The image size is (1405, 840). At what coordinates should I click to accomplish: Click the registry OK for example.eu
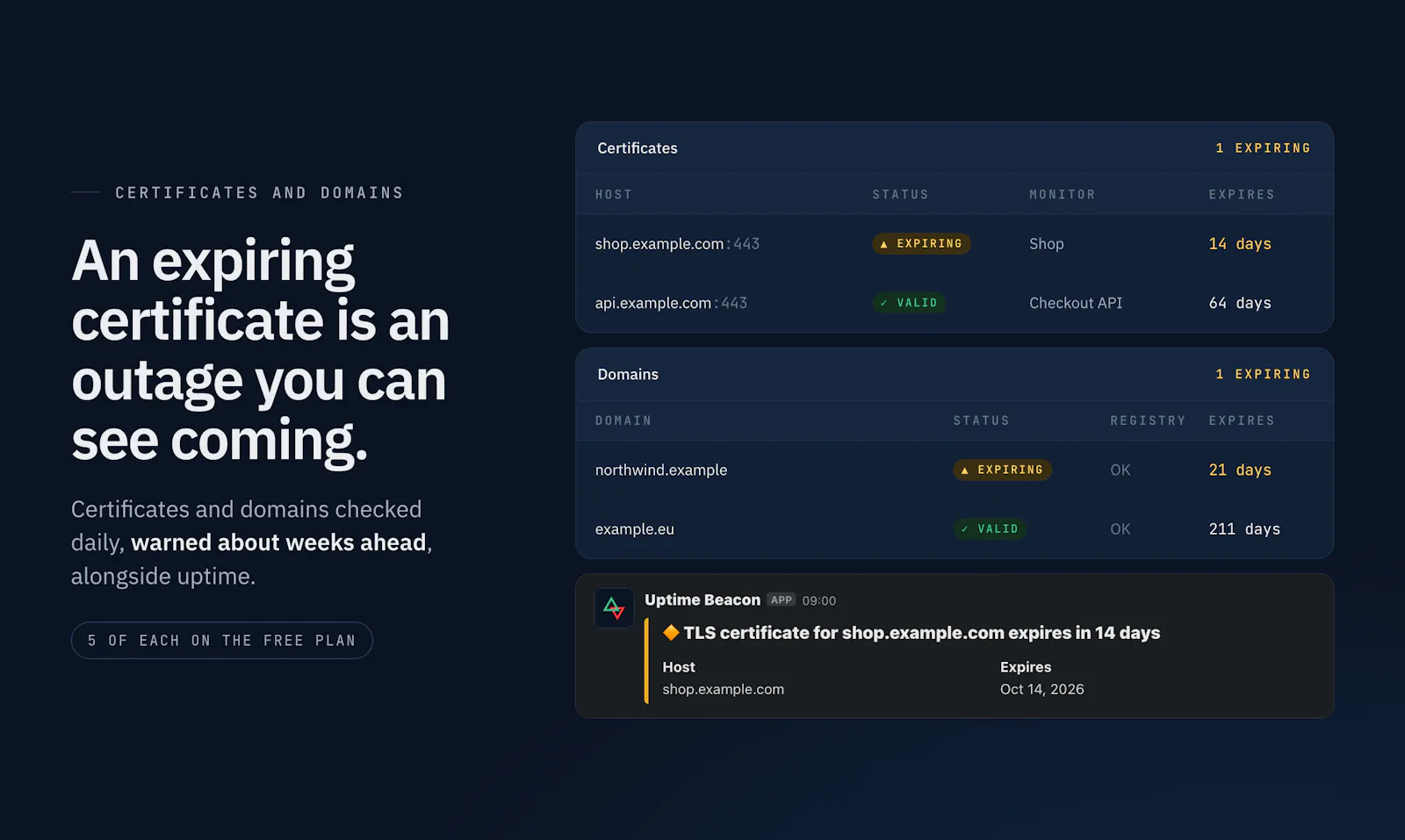[x=1120, y=529]
